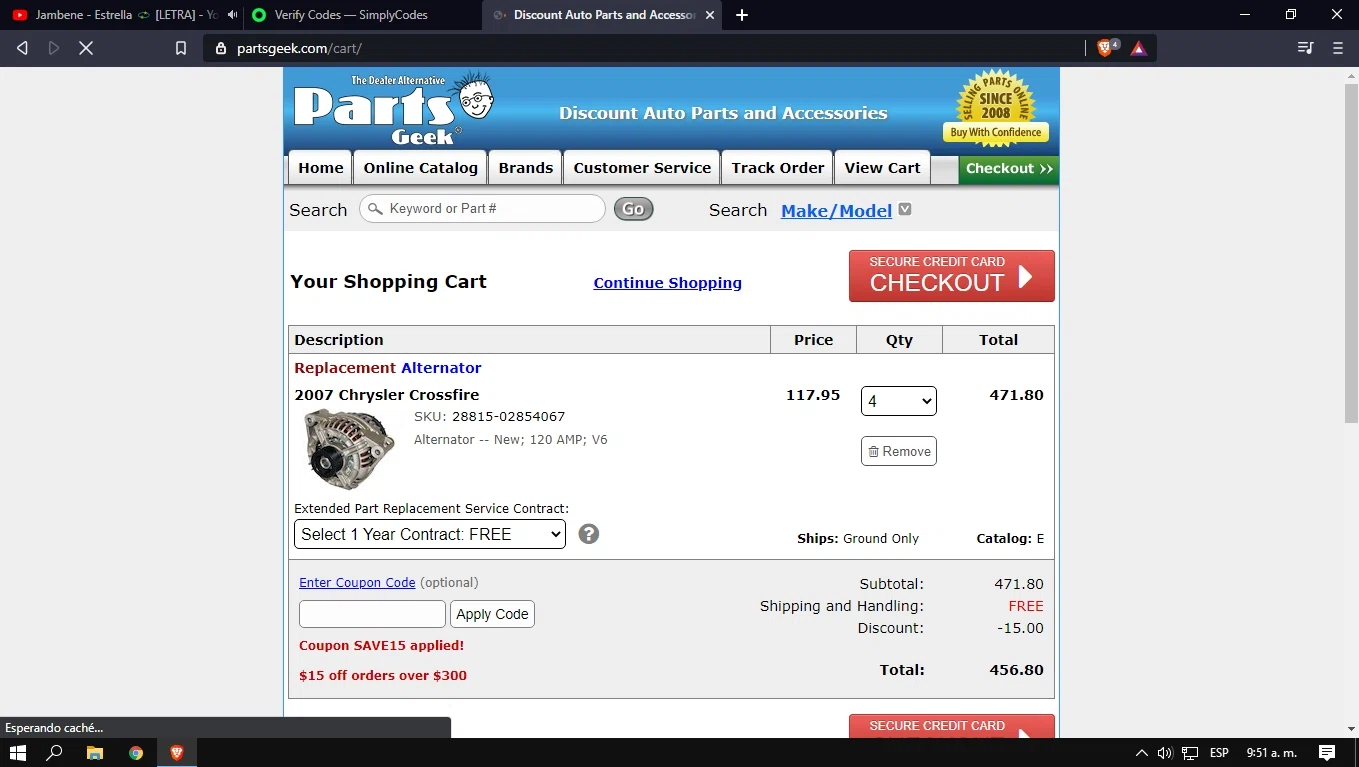Screen dimensions: 1359x767
Task: Click the total amount 456.80
Action: (1016, 670)
